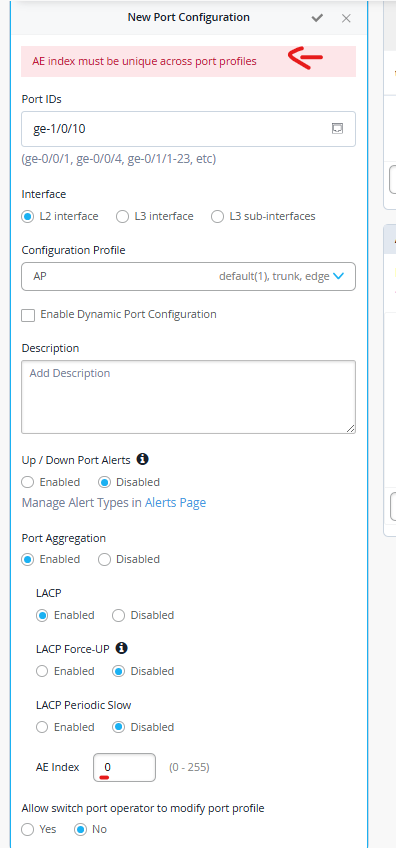View info tooltip for LACP Force-UP
396x848 pixels.
tap(122, 647)
